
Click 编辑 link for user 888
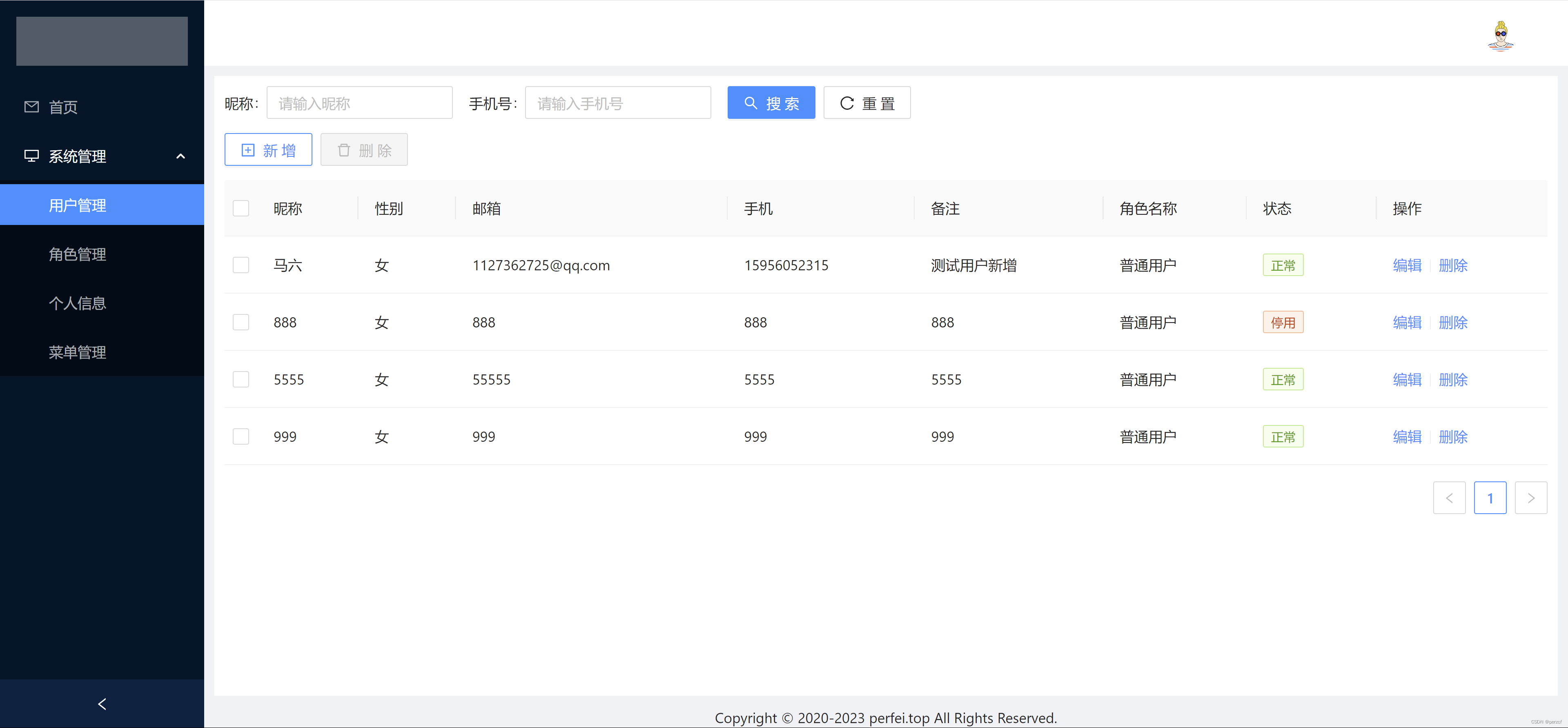pyautogui.click(x=1407, y=323)
